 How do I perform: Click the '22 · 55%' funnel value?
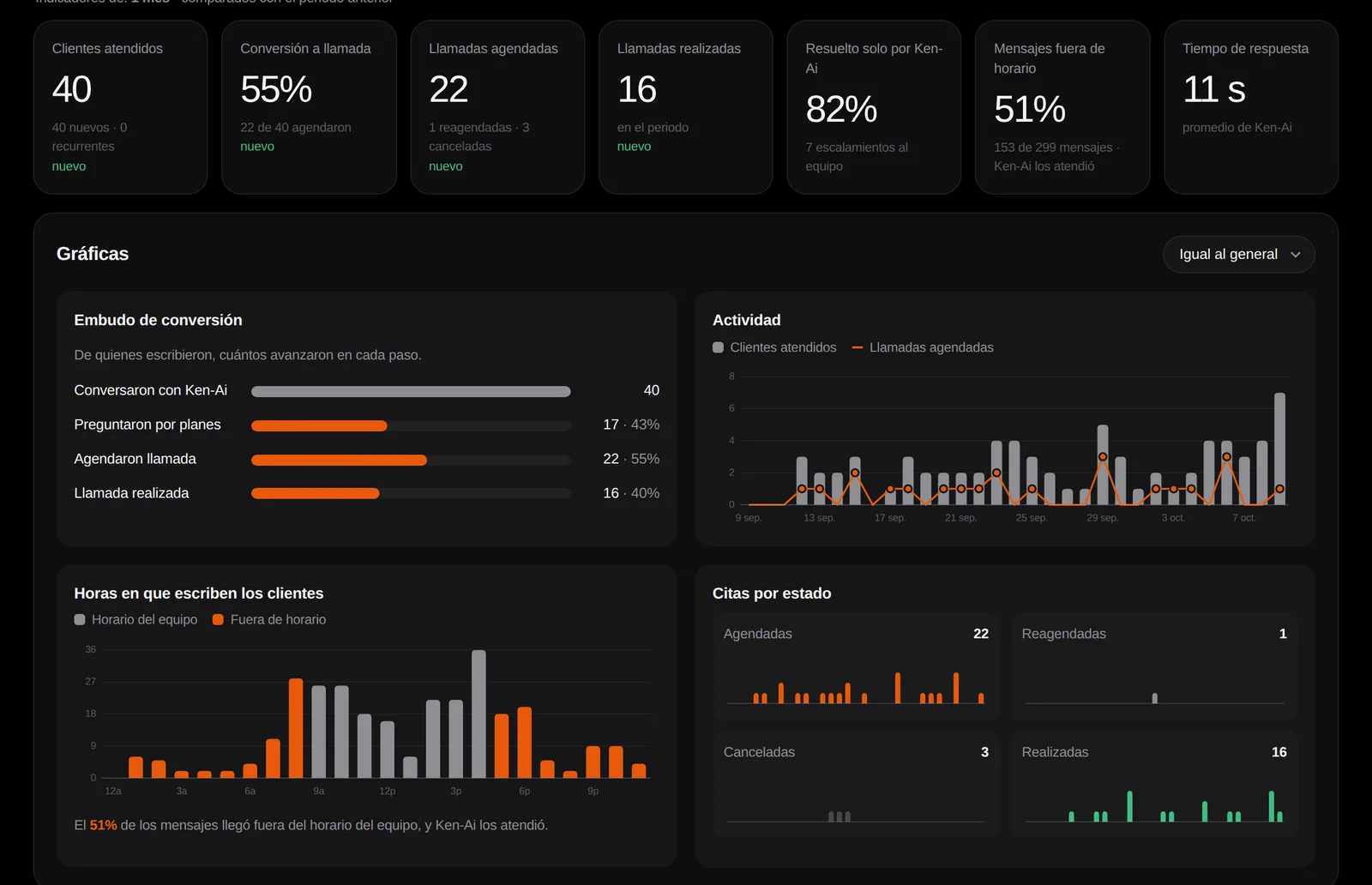tap(631, 459)
